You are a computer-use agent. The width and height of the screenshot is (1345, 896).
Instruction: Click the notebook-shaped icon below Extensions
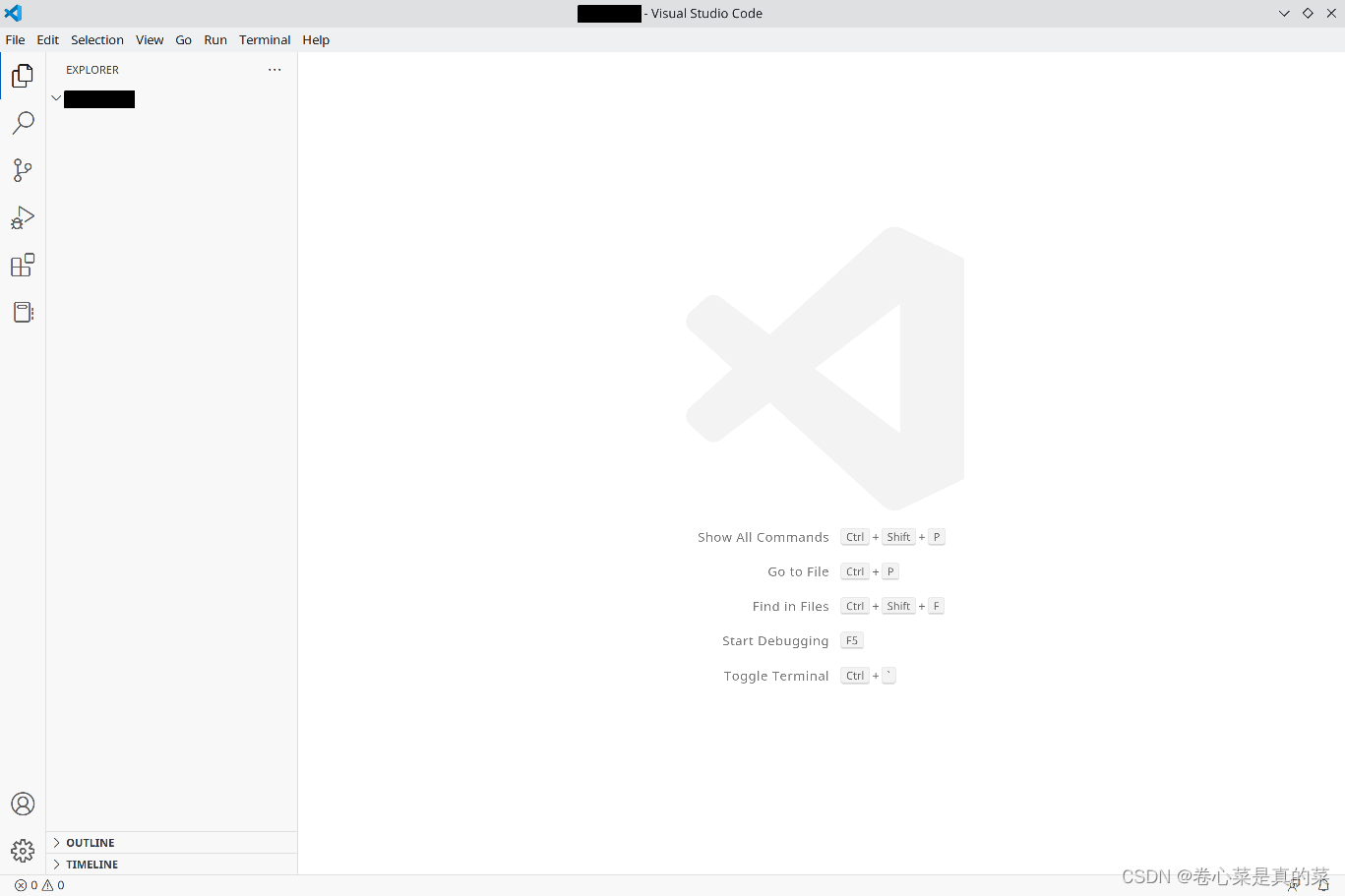[23, 312]
